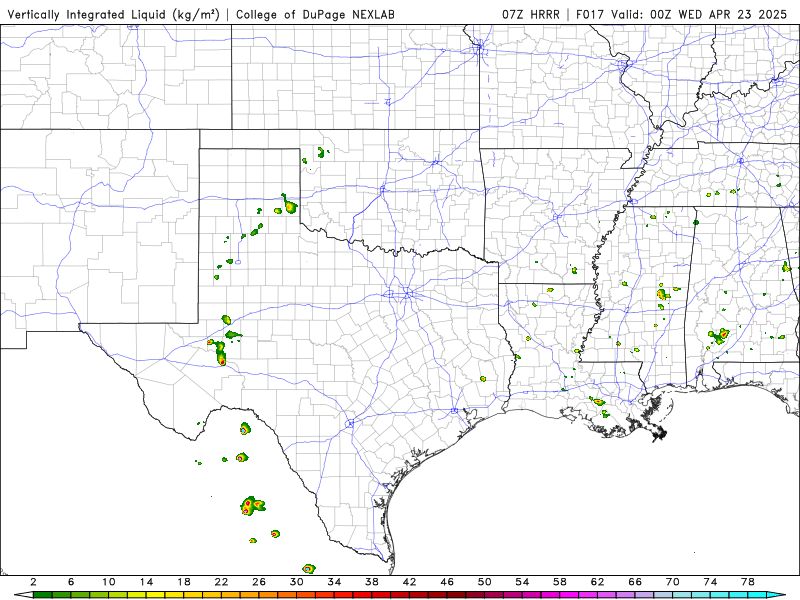Click the "College of DuPage NEXLAB" label
The width and height of the screenshot is (800, 600).
click(315, 14)
